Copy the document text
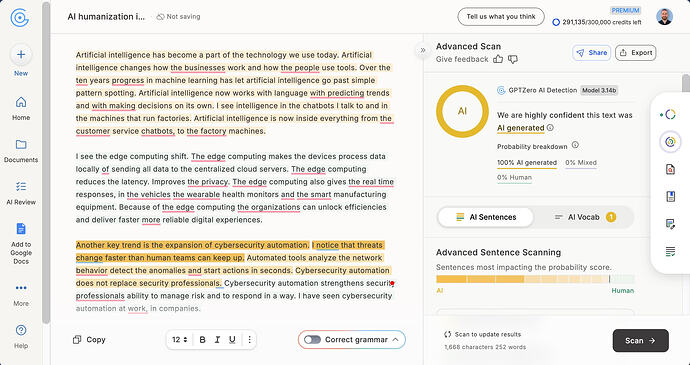The image size is (690, 365). coord(89,339)
